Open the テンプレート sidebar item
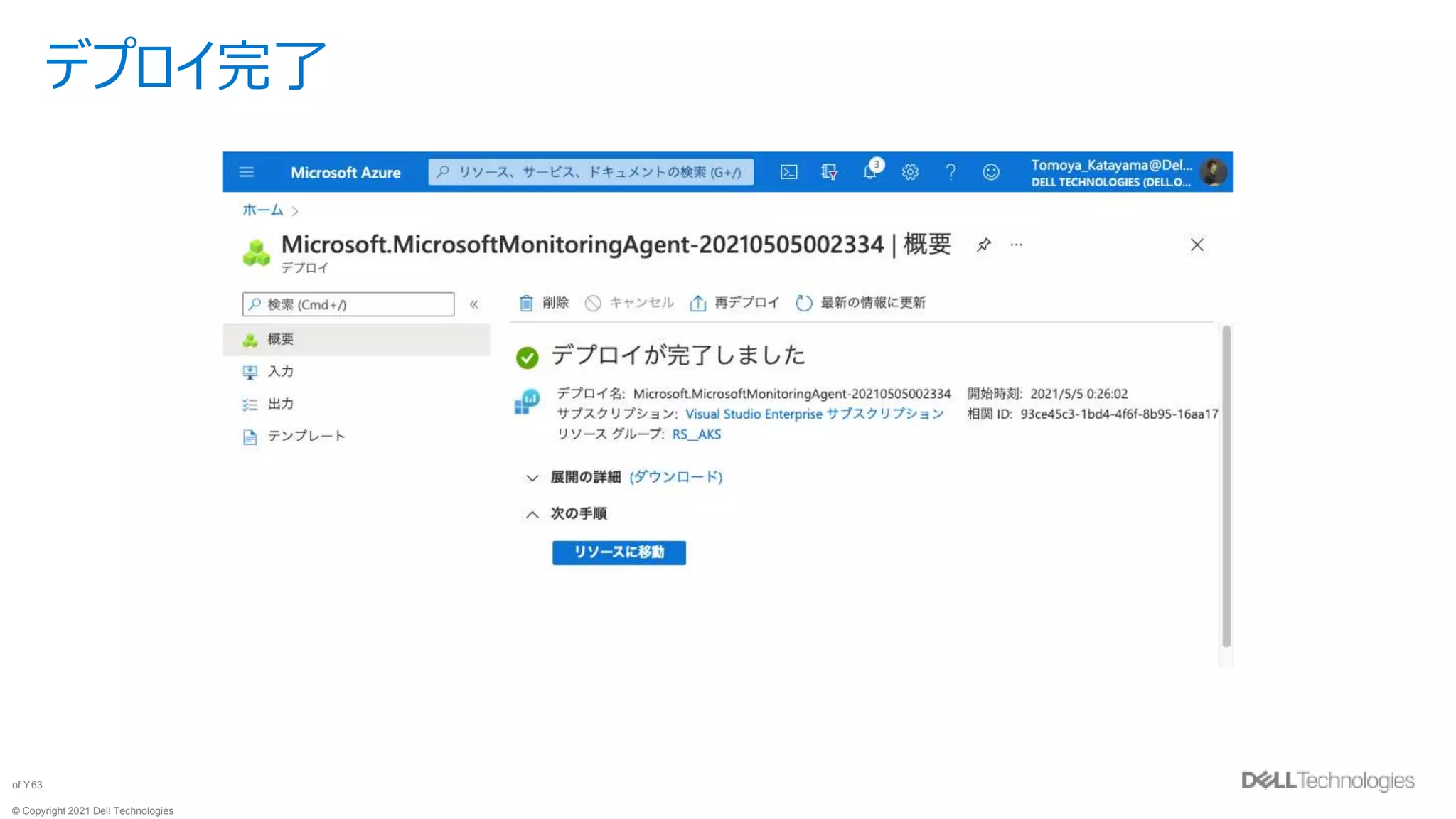The width and height of the screenshot is (1456, 819). pyautogui.click(x=356, y=436)
